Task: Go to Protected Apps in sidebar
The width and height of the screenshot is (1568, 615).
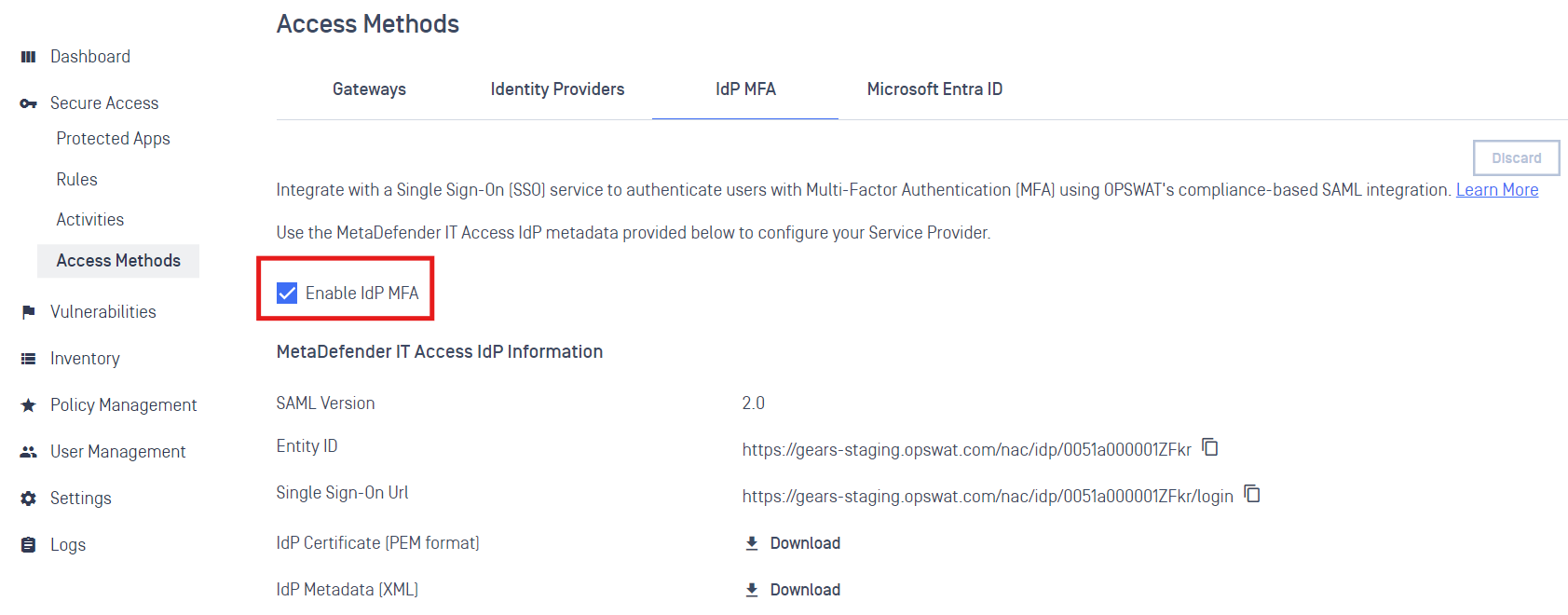Action: (x=113, y=139)
